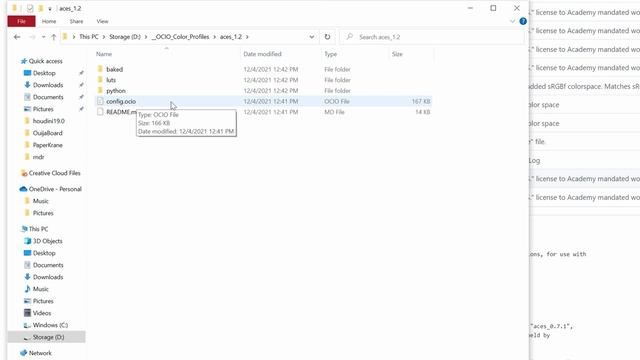This screenshot has width=640, height=360.
Task: Open Music under OneDrive
Action: [40, 201]
